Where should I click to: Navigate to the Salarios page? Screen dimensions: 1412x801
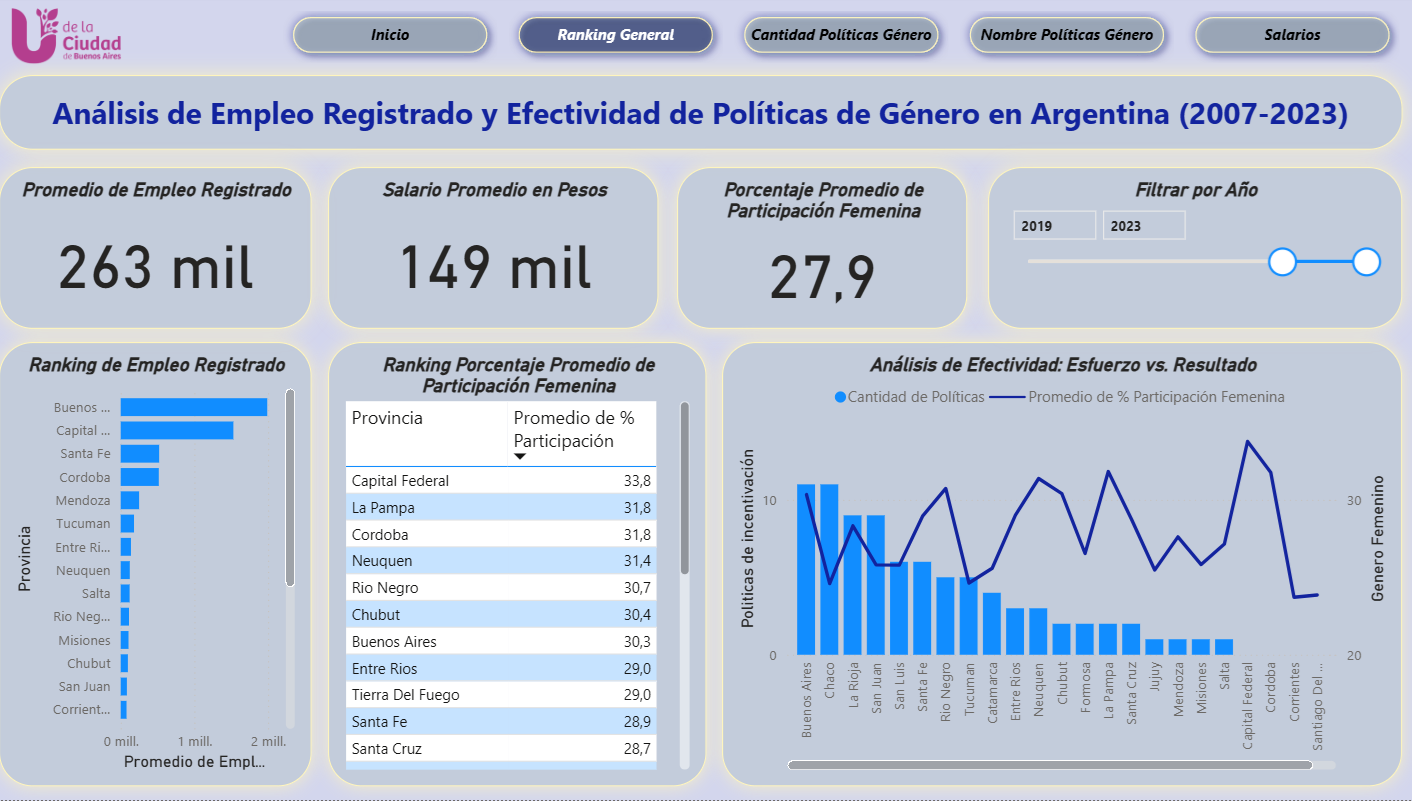(x=1292, y=35)
